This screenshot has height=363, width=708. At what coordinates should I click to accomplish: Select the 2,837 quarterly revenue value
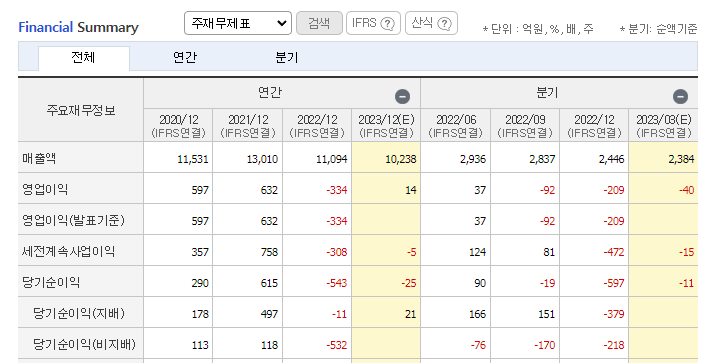542,159
